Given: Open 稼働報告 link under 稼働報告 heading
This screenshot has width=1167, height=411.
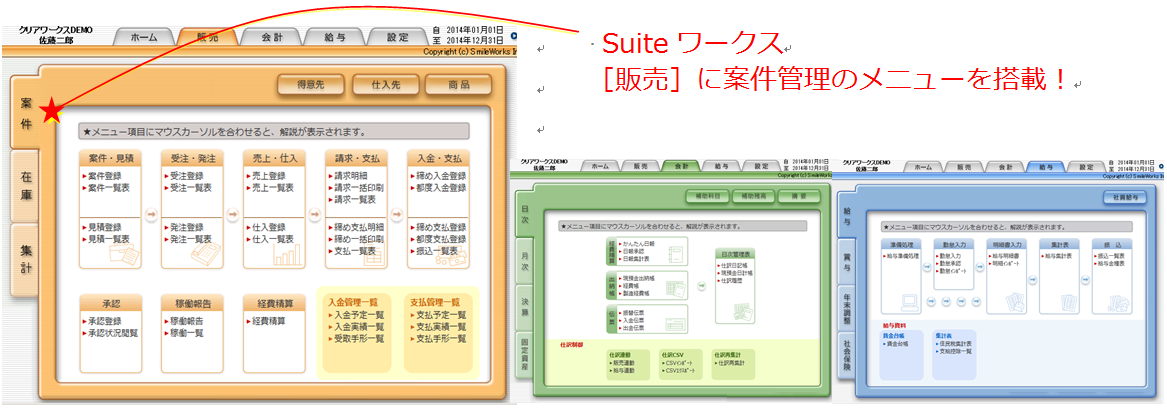Looking at the screenshot, I should 186,321.
